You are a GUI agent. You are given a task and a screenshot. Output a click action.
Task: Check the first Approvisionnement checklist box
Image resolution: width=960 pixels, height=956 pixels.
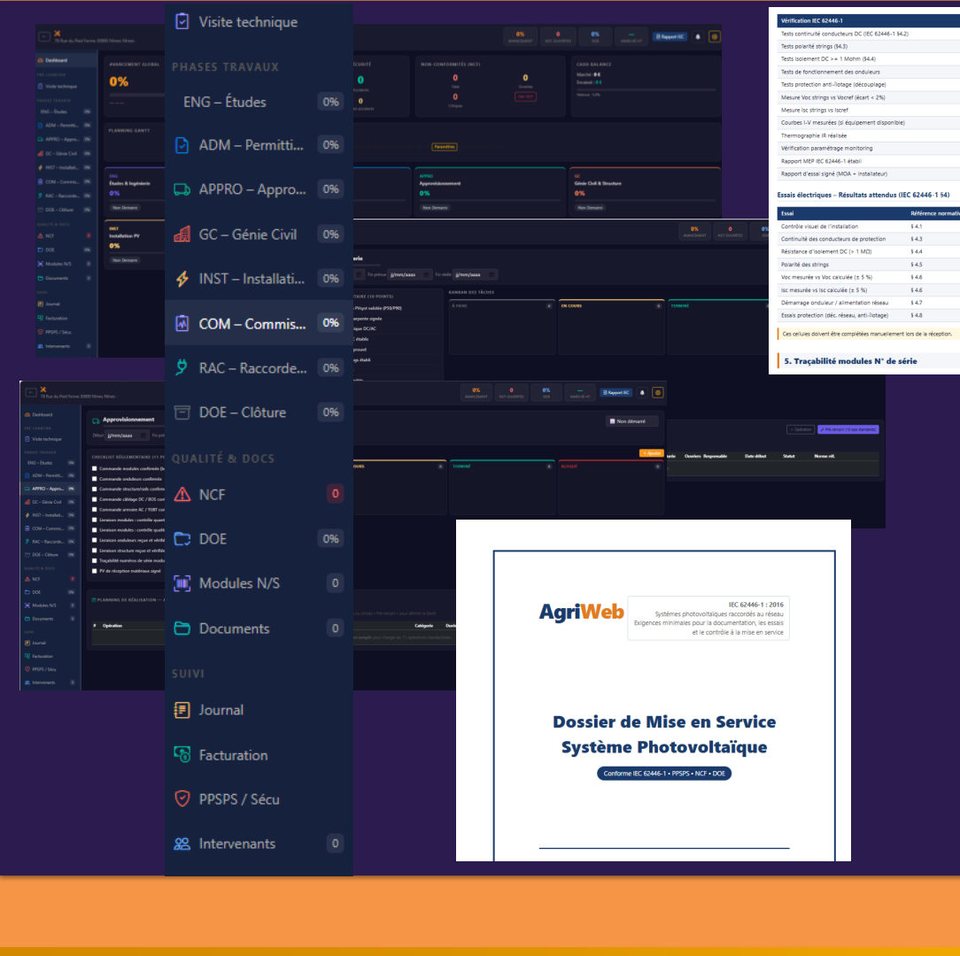[x=95, y=469]
